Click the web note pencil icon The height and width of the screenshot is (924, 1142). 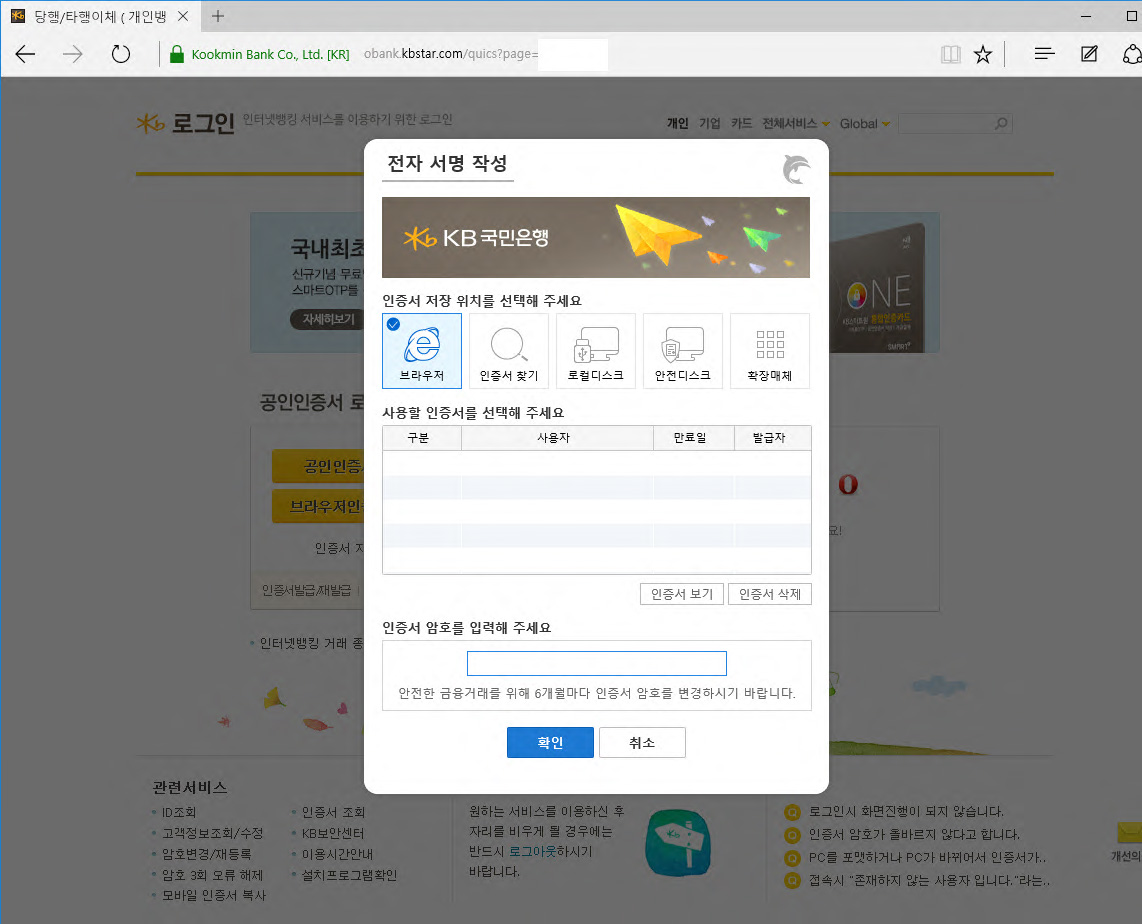(1089, 54)
